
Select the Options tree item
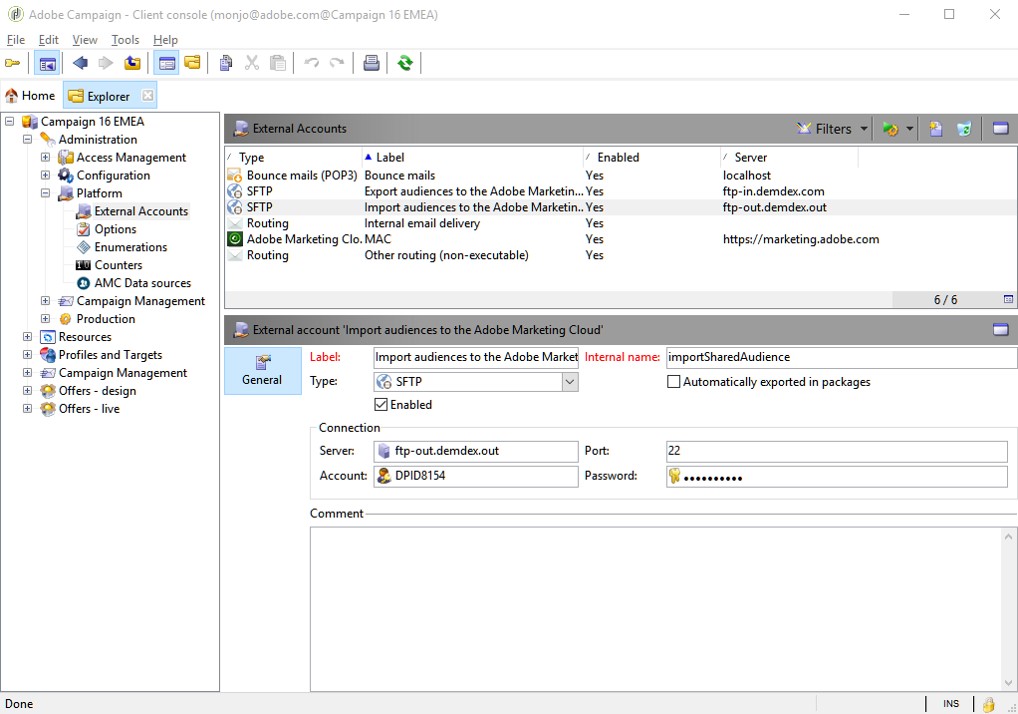(115, 229)
